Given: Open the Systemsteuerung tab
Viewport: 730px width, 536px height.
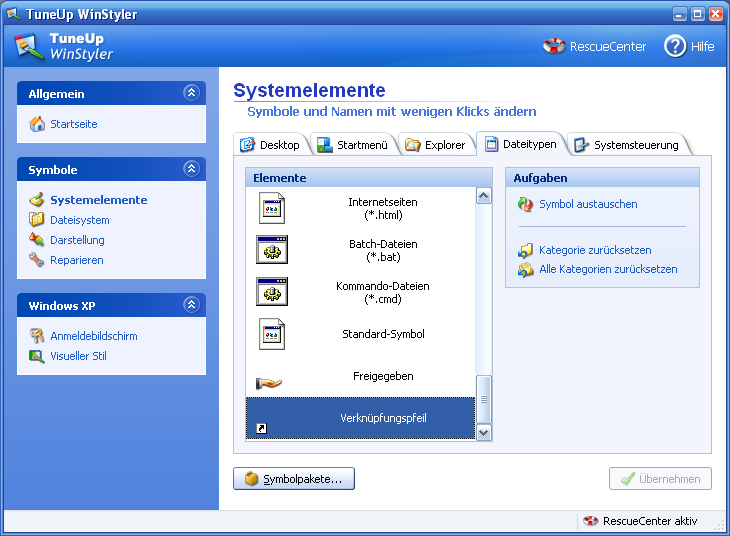Looking at the screenshot, I should point(627,145).
